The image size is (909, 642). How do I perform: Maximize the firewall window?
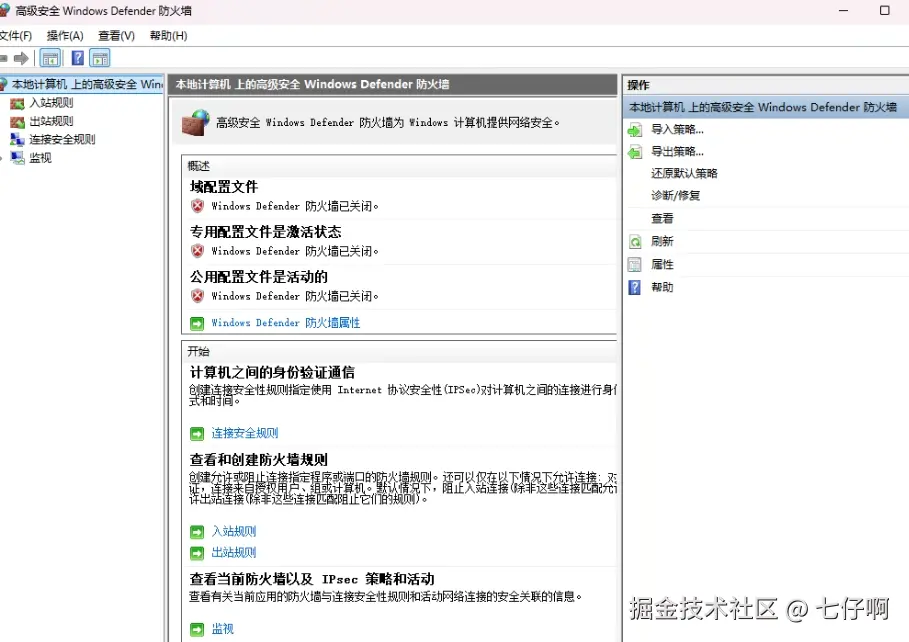[885, 10]
